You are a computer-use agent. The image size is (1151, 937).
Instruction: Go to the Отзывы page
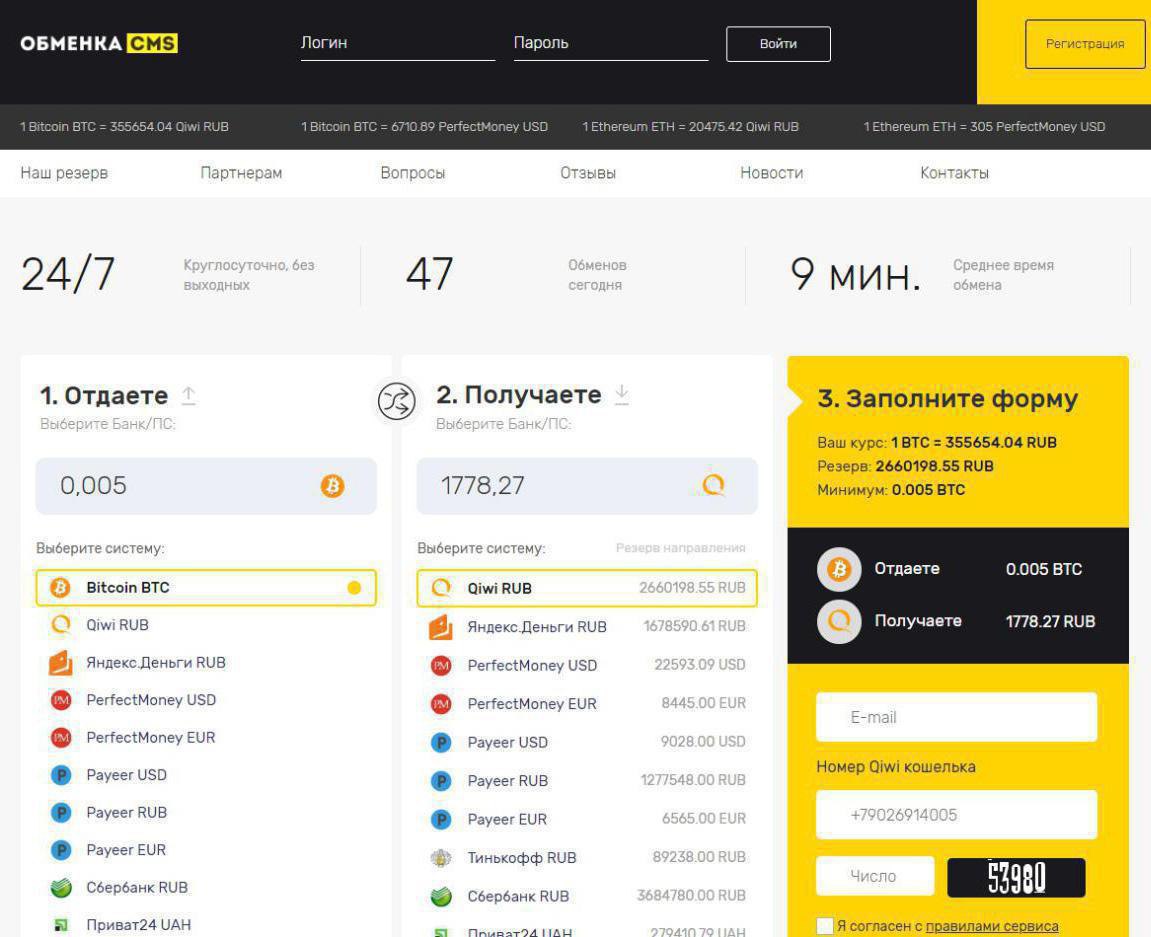[x=588, y=173]
